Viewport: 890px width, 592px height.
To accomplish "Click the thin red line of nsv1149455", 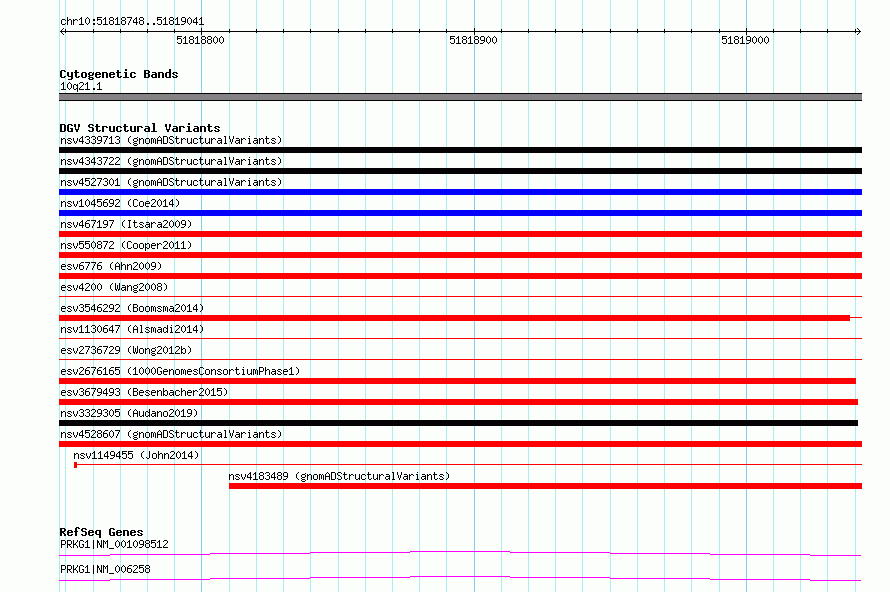I will pyautogui.click(x=468, y=465).
